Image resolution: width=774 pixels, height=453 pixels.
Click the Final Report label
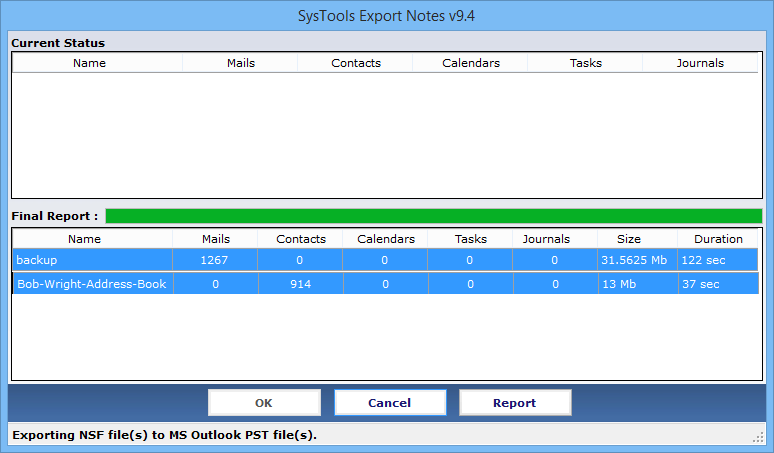pos(55,216)
